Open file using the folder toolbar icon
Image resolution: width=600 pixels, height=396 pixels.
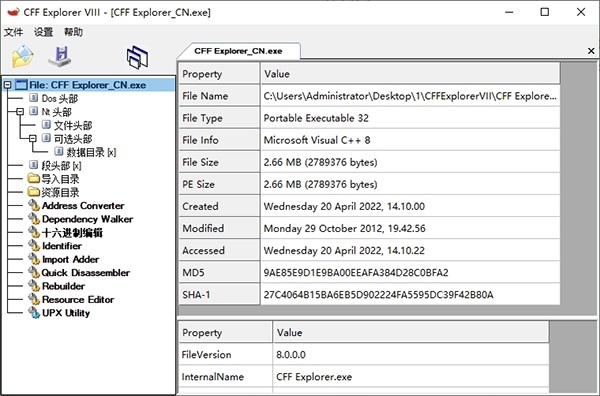[23, 57]
